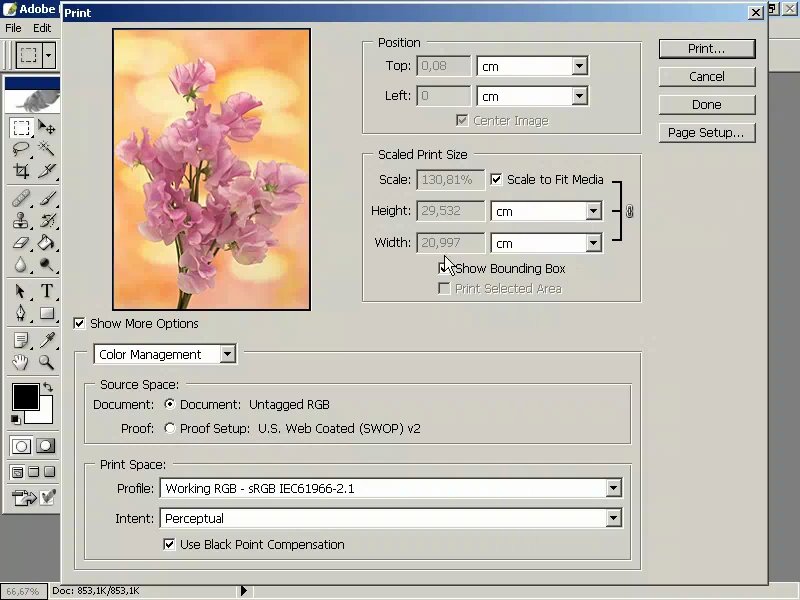Viewport: 800px width, 600px height.
Task: Open tool preset picker arrow
Action: point(48,55)
